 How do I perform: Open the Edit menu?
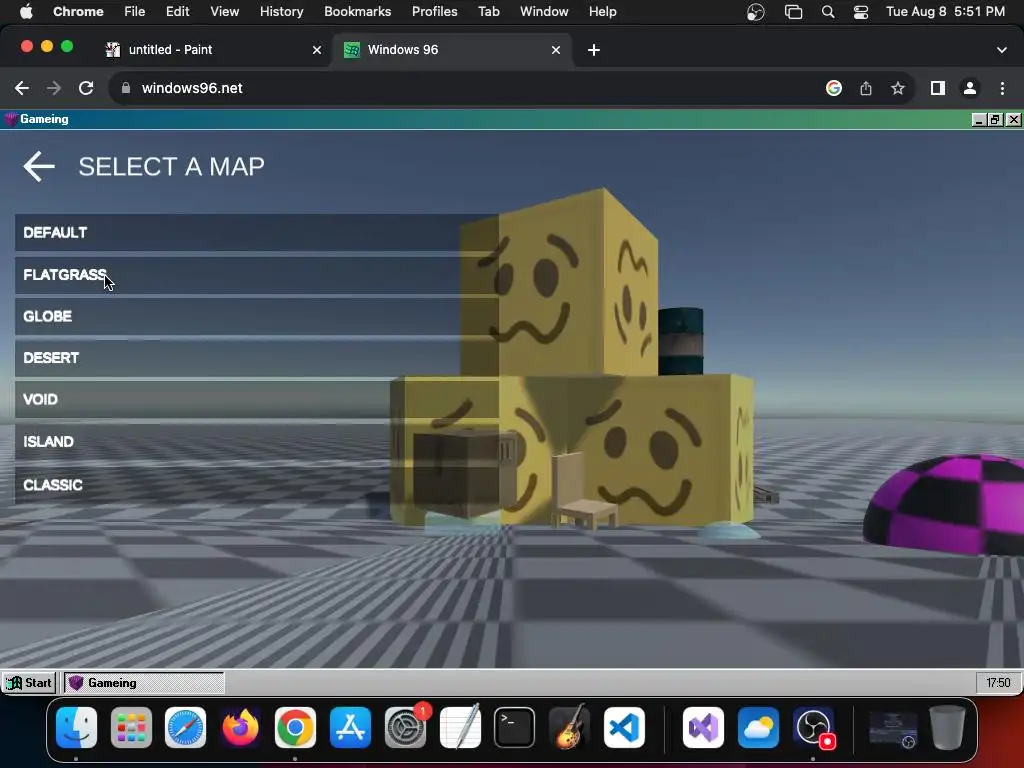pos(177,12)
